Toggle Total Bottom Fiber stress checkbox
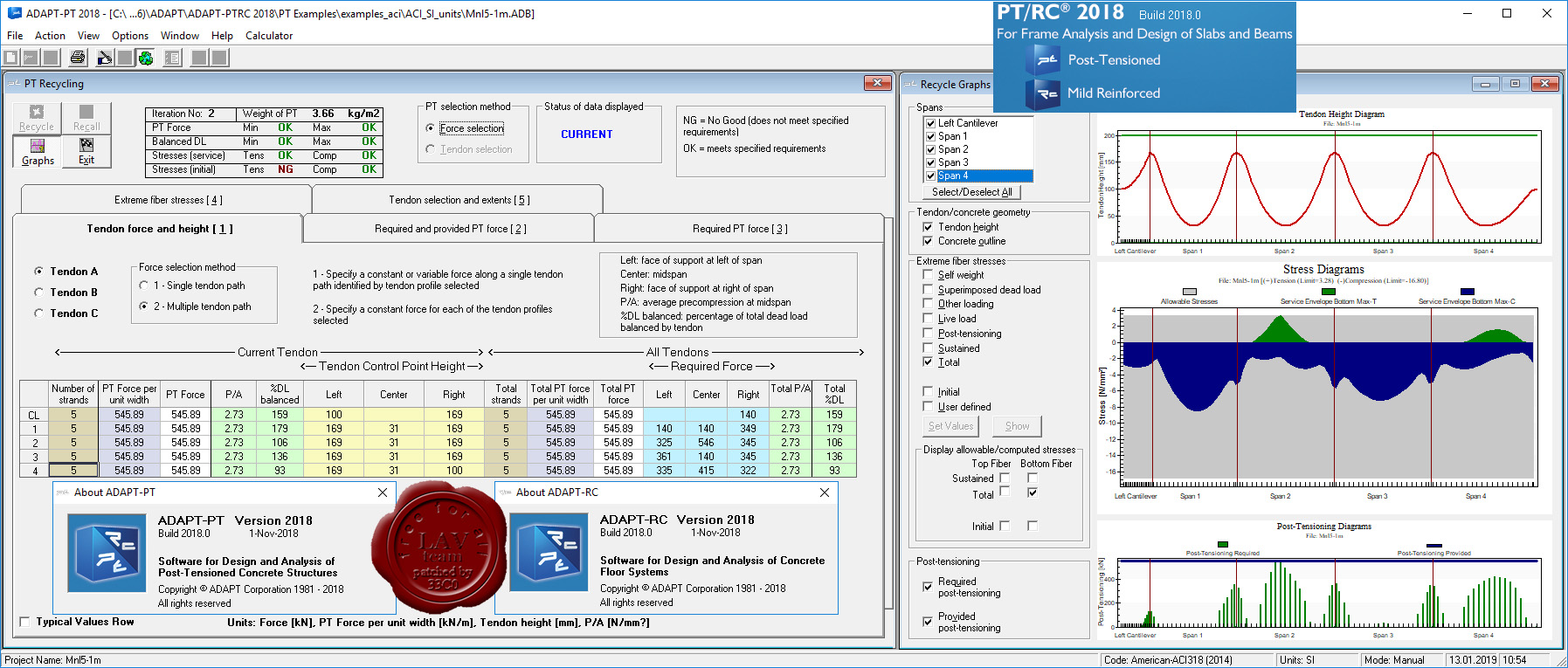This screenshot has width=1568, height=668. pyautogui.click(x=1033, y=492)
